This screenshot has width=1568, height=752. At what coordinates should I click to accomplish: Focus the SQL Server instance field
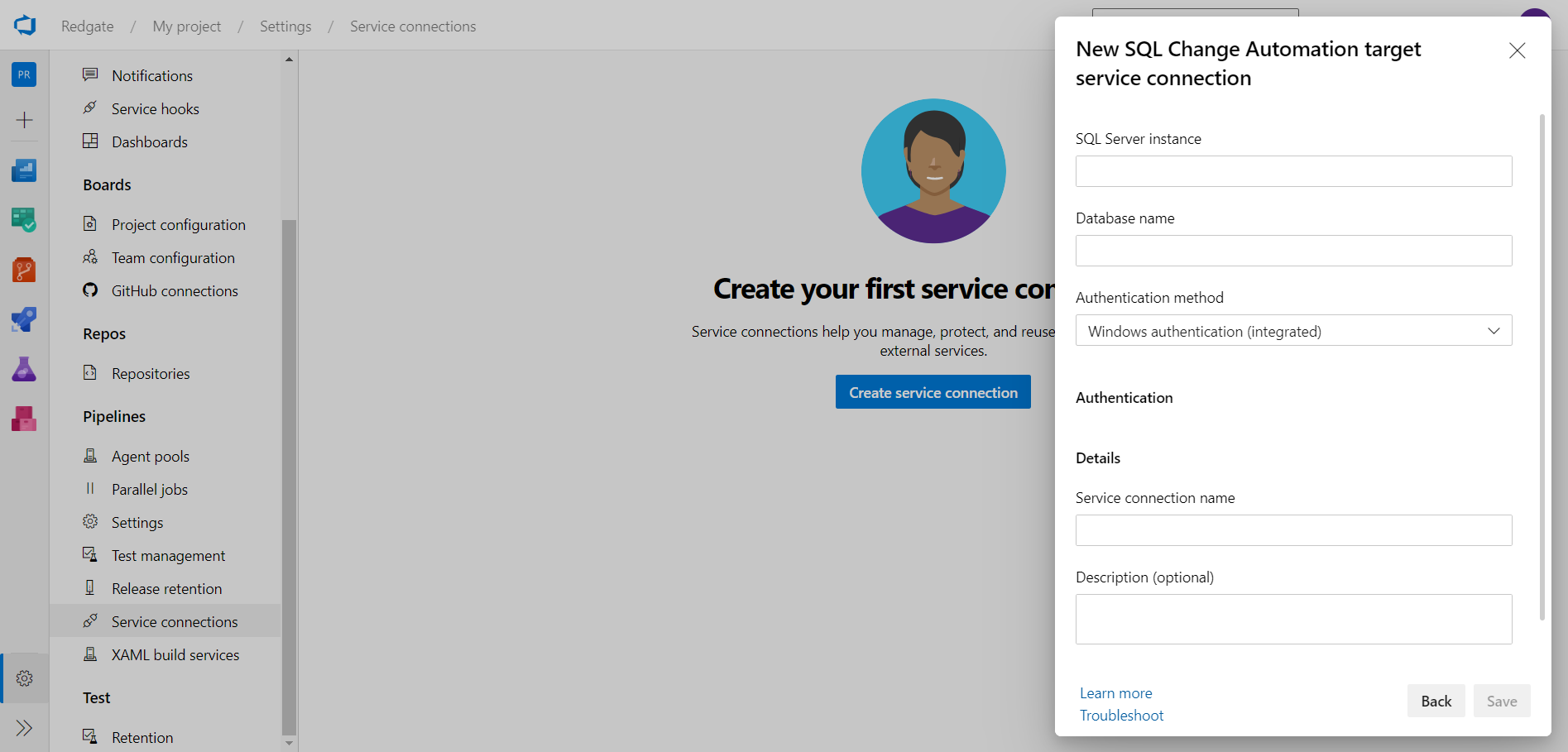(x=1293, y=171)
